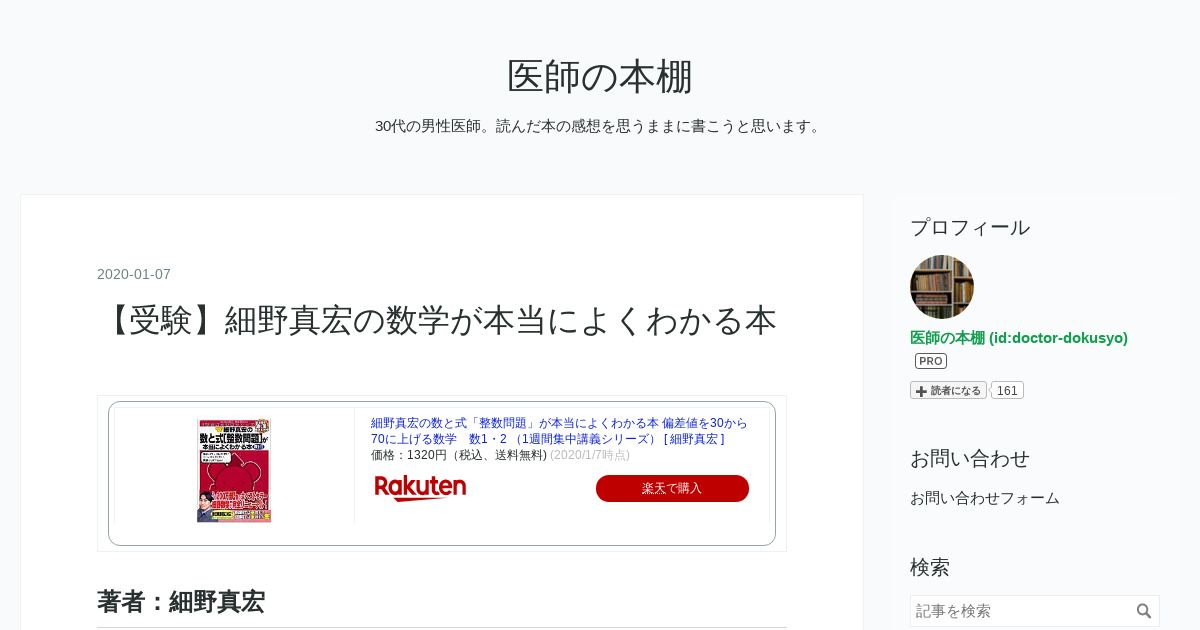Viewport: 1200px width, 630px height.
Task: Open the bookshelf profile avatar
Action: (x=942, y=287)
